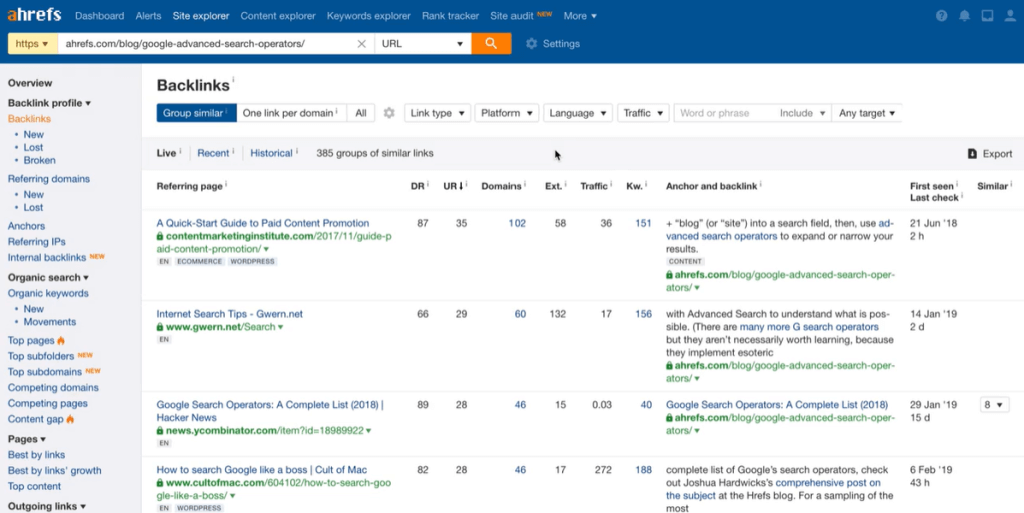1024x513 pixels.
Task: Collapse the Backlink profile section
Action: click(x=49, y=102)
